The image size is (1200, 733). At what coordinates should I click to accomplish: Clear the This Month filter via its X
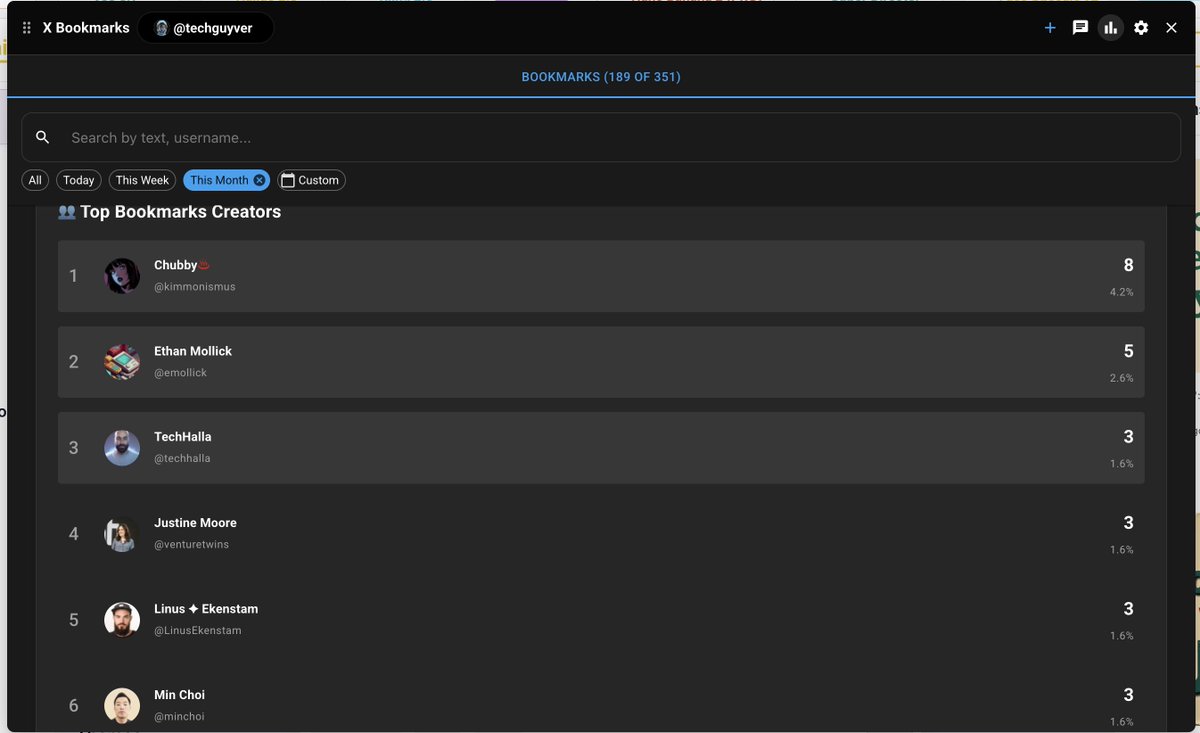[259, 180]
